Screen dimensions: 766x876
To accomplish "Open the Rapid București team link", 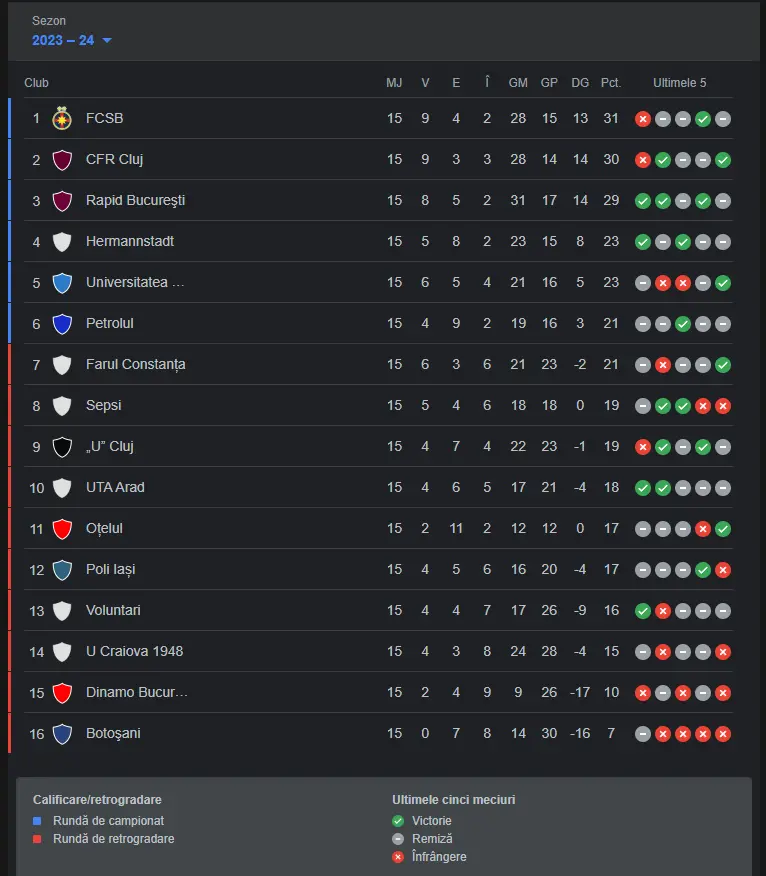I will 135,201.
